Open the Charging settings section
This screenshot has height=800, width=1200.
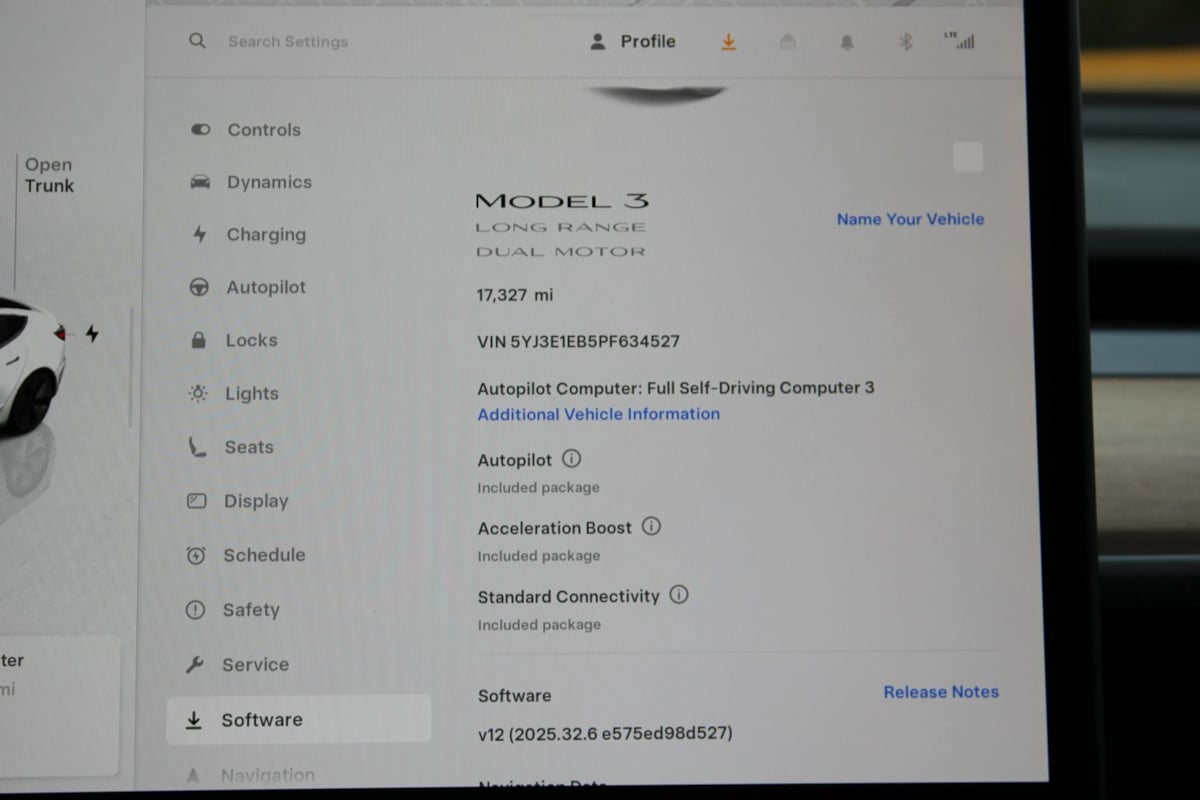click(265, 235)
